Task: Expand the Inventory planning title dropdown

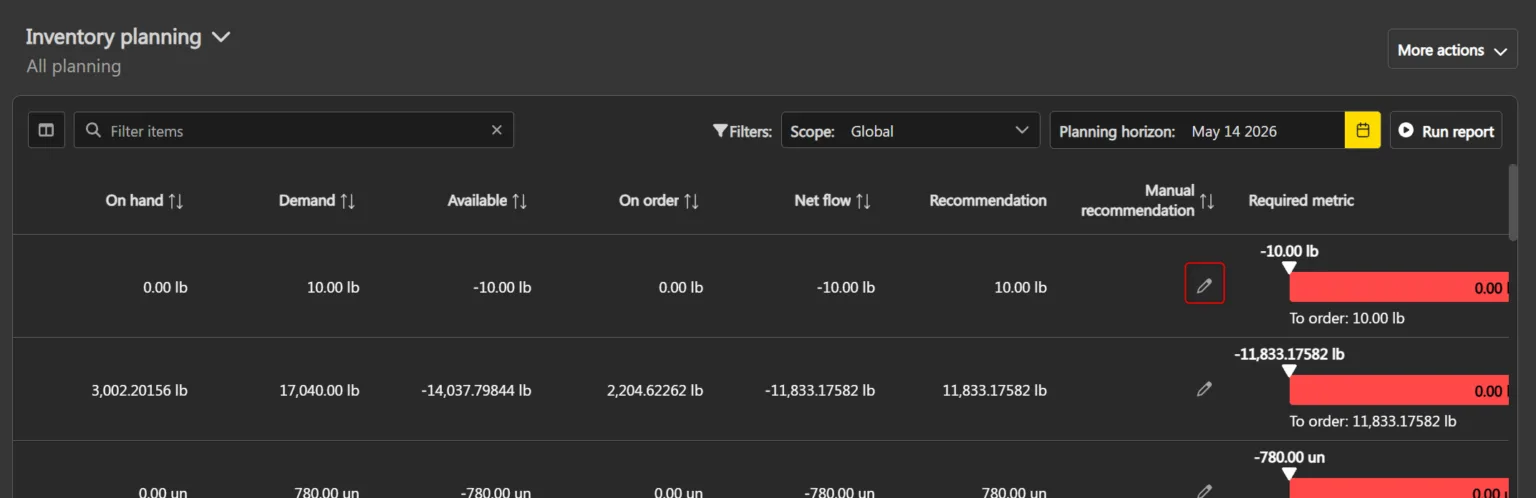Action: coord(221,37)
